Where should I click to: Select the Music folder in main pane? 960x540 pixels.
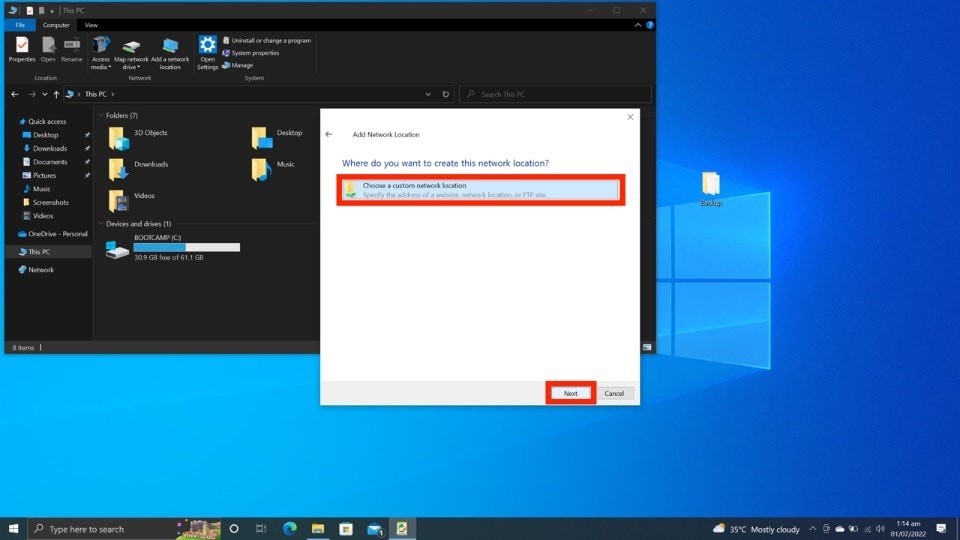pyautogui.click(x=273, y=170)
